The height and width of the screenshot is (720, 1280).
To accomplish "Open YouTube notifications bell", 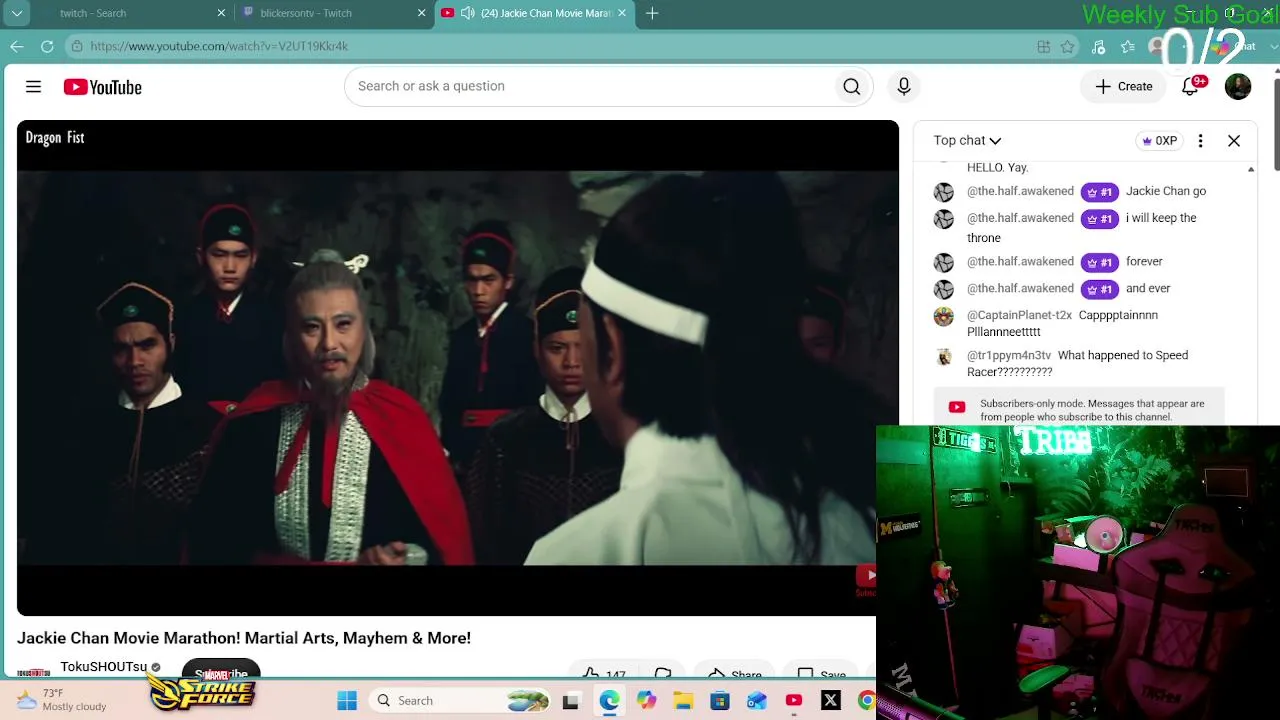I will pos(1190,87).
